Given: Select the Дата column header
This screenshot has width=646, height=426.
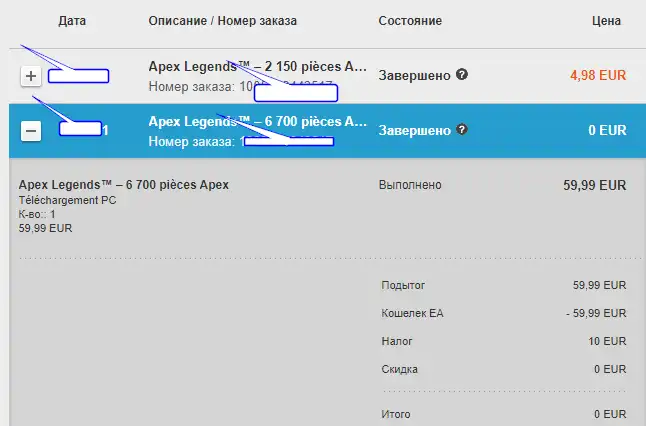Looking at the screenshot, I should click(x=72, y=21).
